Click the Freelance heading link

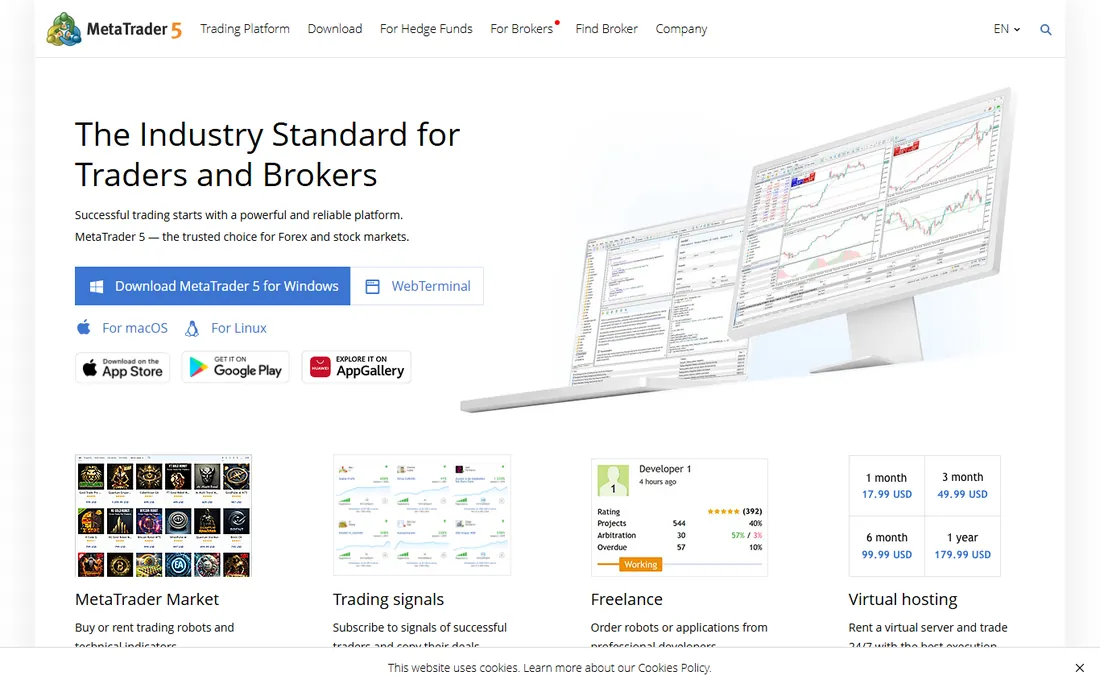(626, 599)
